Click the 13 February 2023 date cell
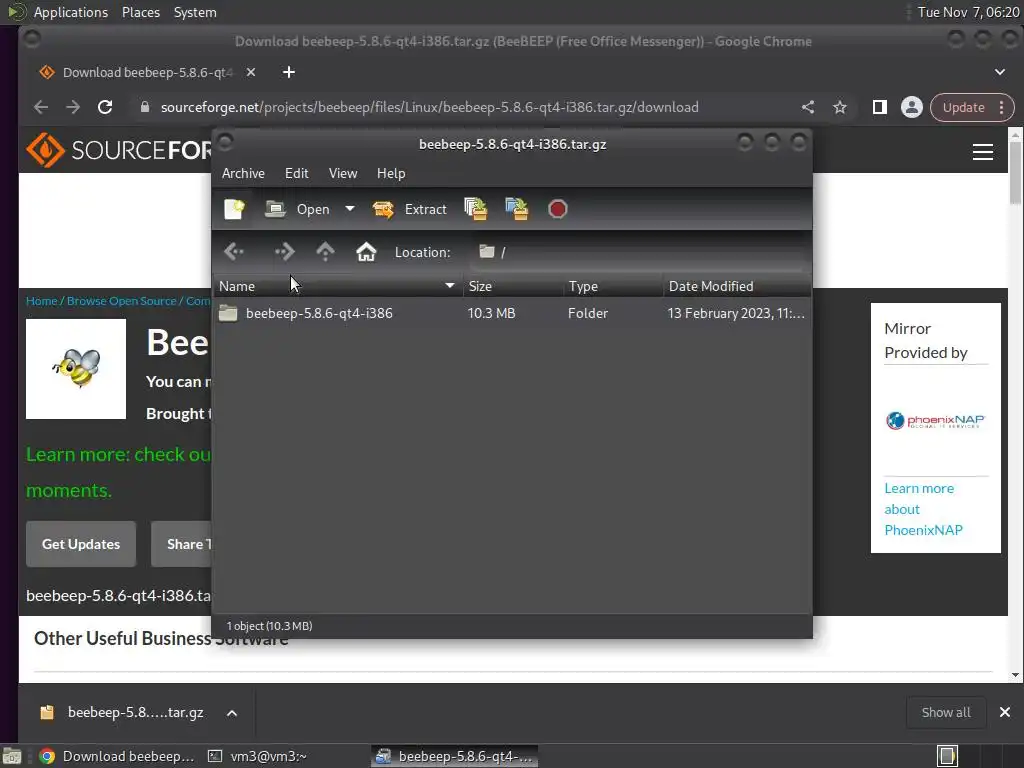Image resolution: width=1024 pixels, height=768 pixels. pos(736,313)
